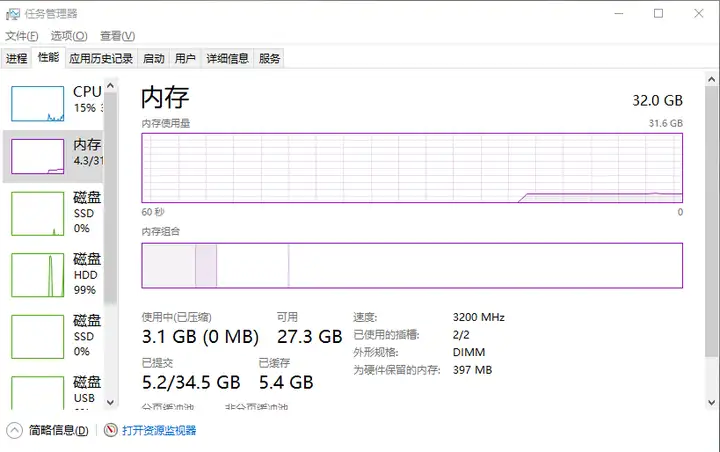Click the memory composition (内存组合) bar
Image resolution: width=720 pixels, height=452 pixels.
point(412,265)
